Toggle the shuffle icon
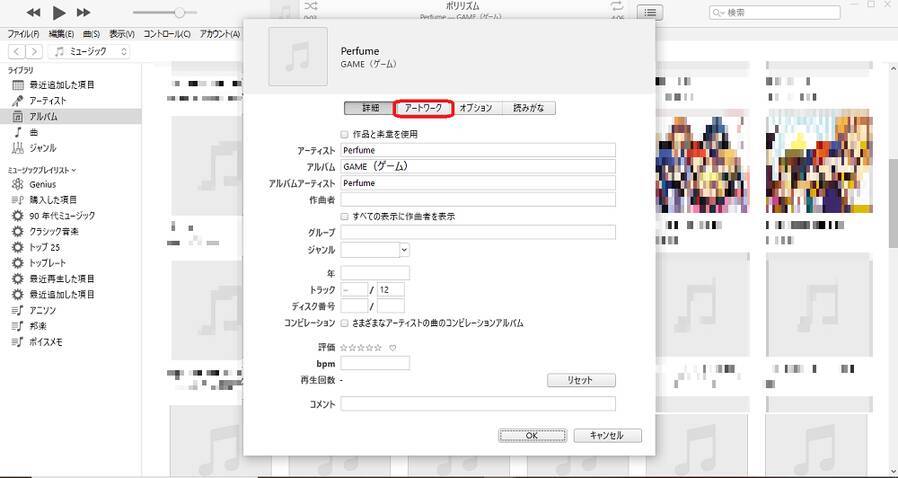Screen dimensions: 898x478 click(310, 6)
